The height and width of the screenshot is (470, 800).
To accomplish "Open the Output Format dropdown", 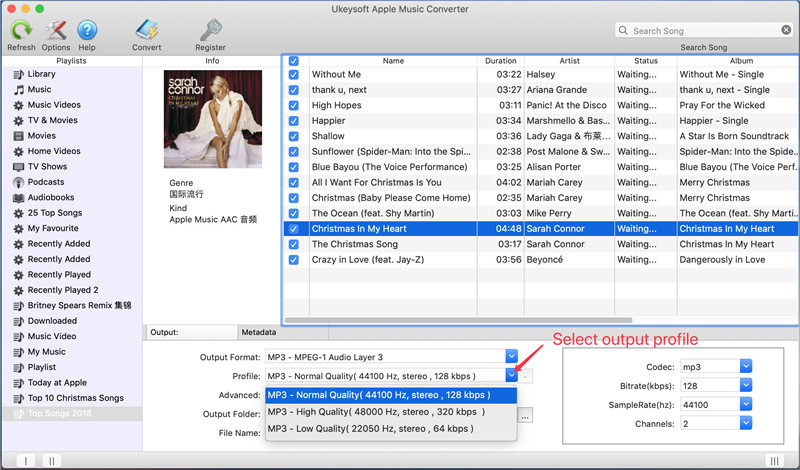I will click(511, 357).
